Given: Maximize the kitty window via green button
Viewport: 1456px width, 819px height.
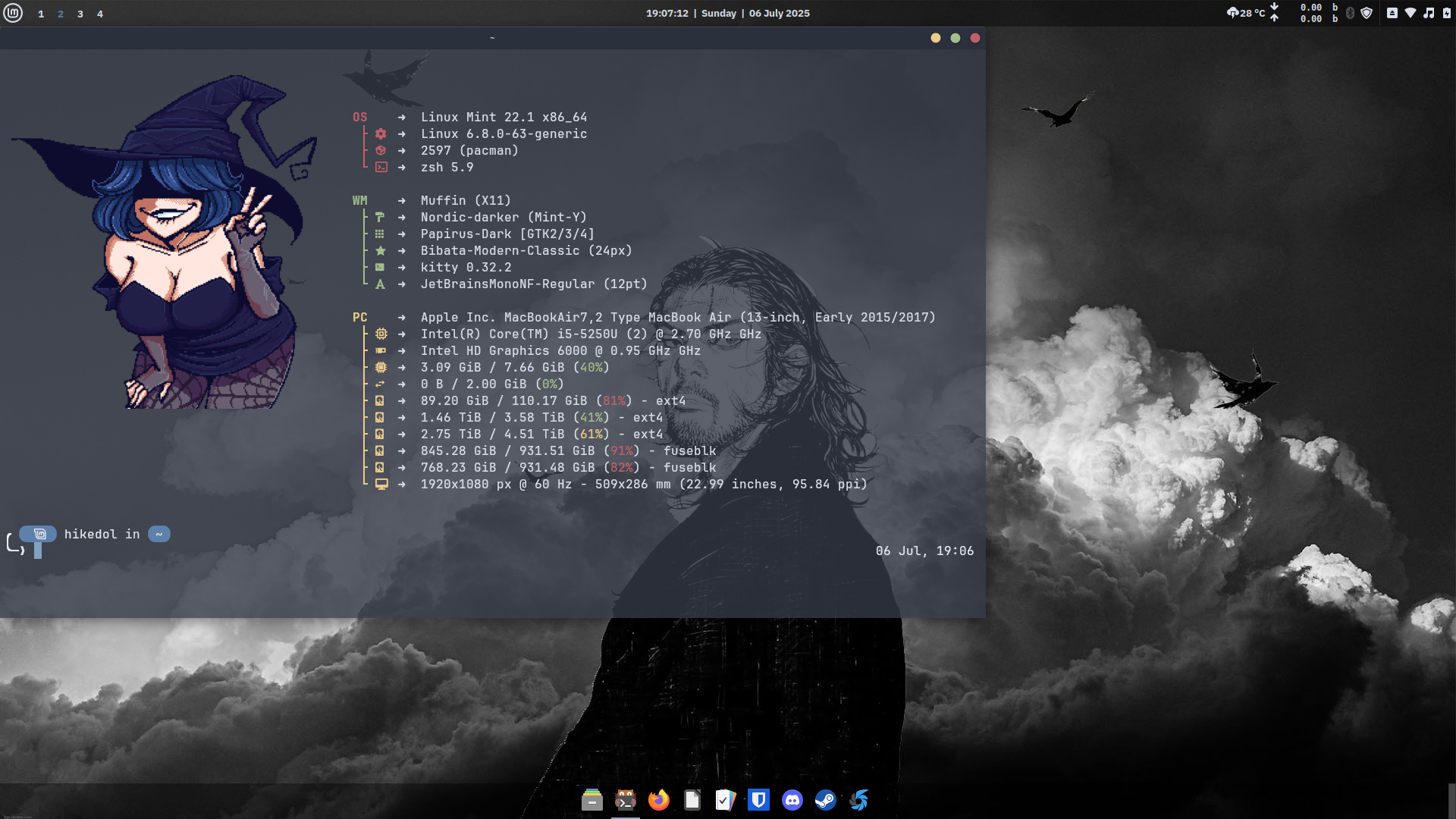Looking at the screenshot, I should pyautogui.click(x=955, y=38).
